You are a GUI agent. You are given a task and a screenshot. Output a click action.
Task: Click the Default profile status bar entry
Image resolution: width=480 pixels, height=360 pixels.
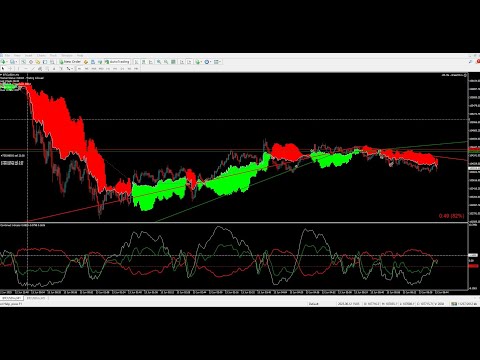click(314, 304)
